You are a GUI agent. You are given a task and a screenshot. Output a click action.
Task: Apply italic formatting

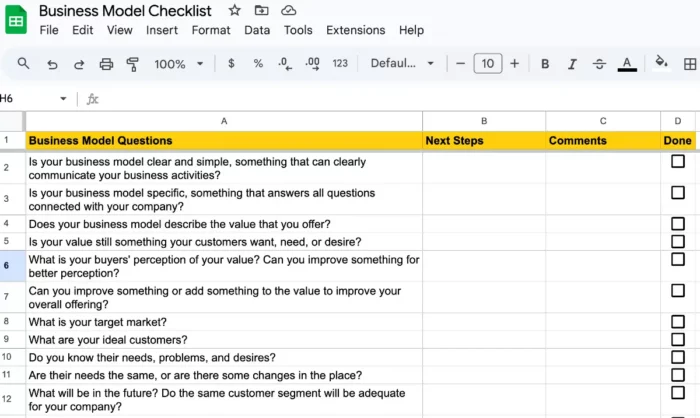tap(572, 64)
